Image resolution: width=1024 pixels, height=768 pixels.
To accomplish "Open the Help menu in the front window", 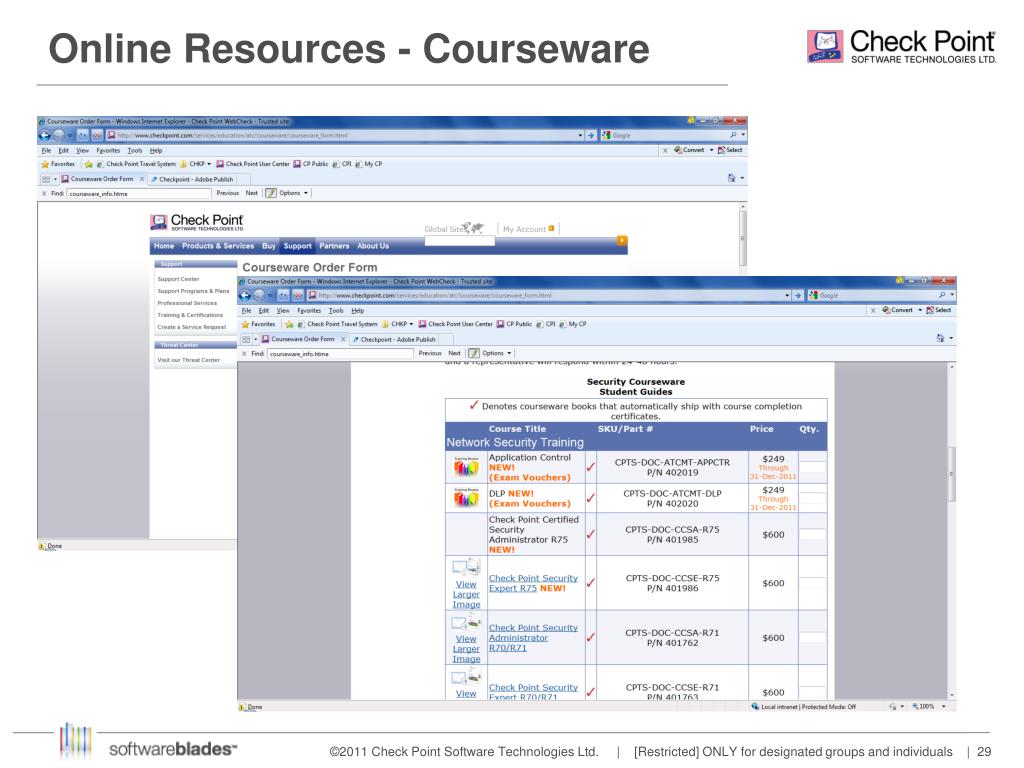I will click(x=357, y=311).
